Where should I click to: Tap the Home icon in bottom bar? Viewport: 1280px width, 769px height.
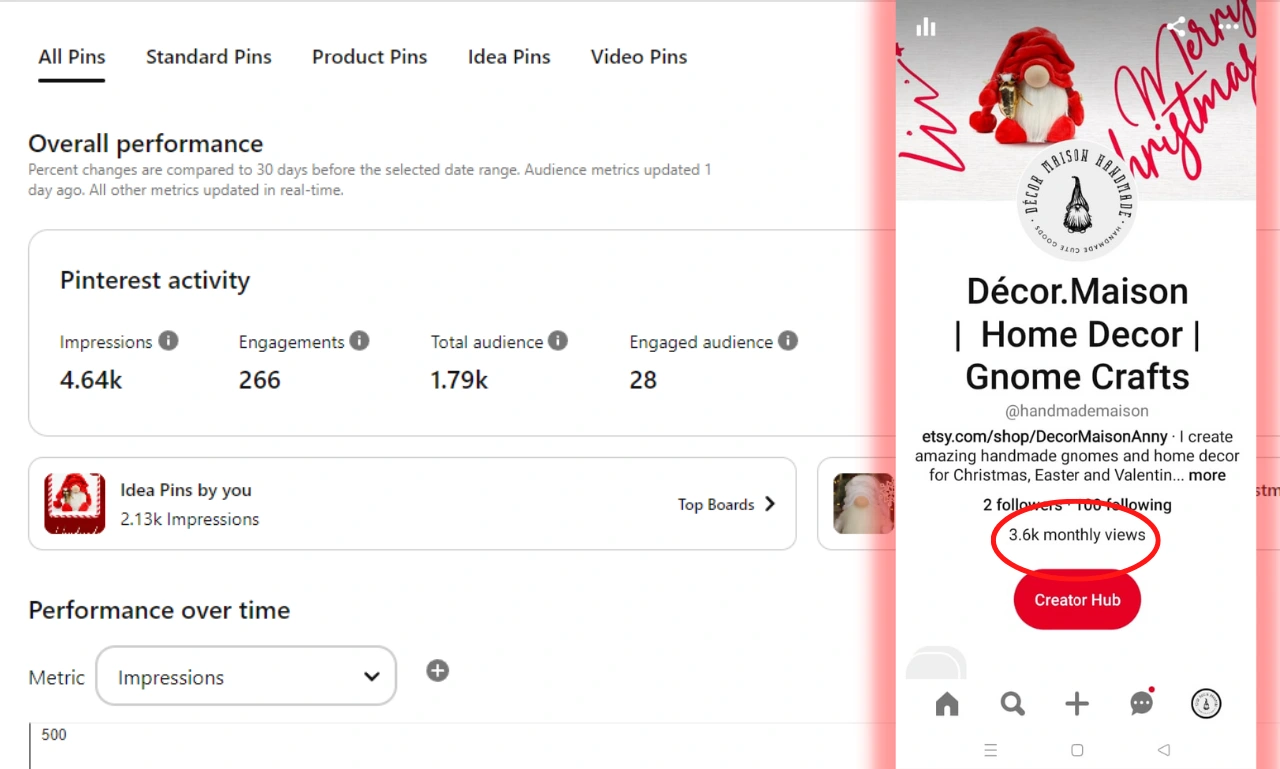click(947, 704)
